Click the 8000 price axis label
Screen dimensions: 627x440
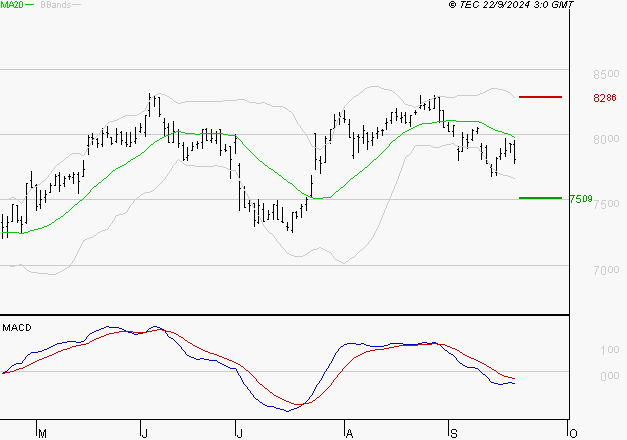point(606,139)
